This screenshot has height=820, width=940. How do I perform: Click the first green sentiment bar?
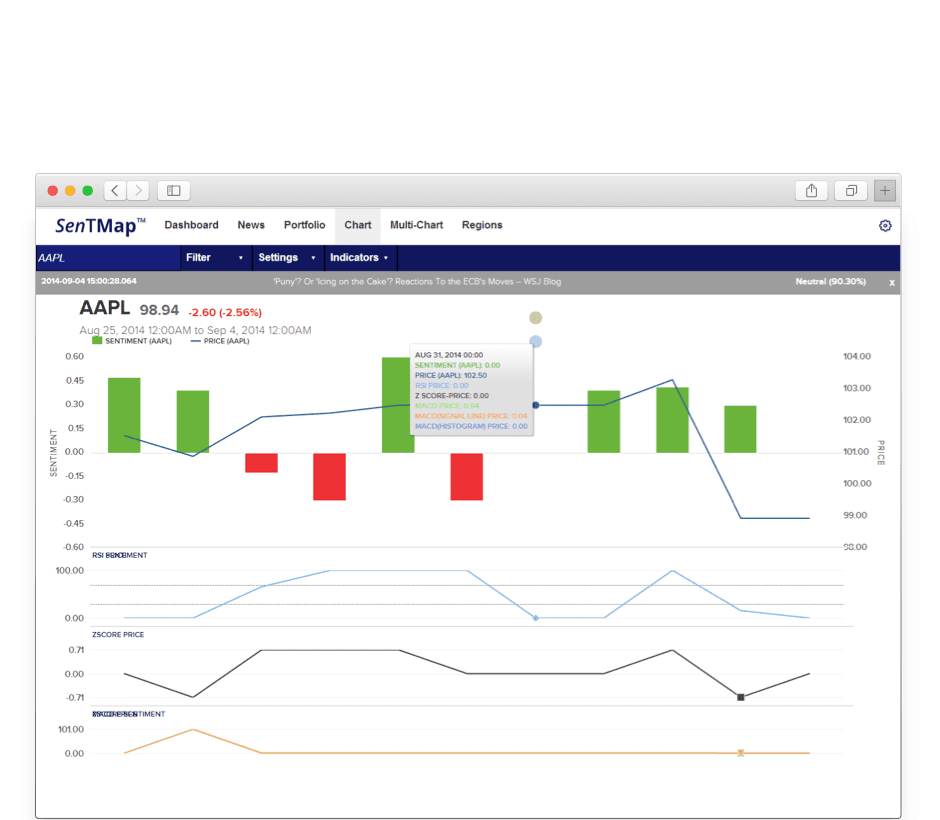point(124,415)
